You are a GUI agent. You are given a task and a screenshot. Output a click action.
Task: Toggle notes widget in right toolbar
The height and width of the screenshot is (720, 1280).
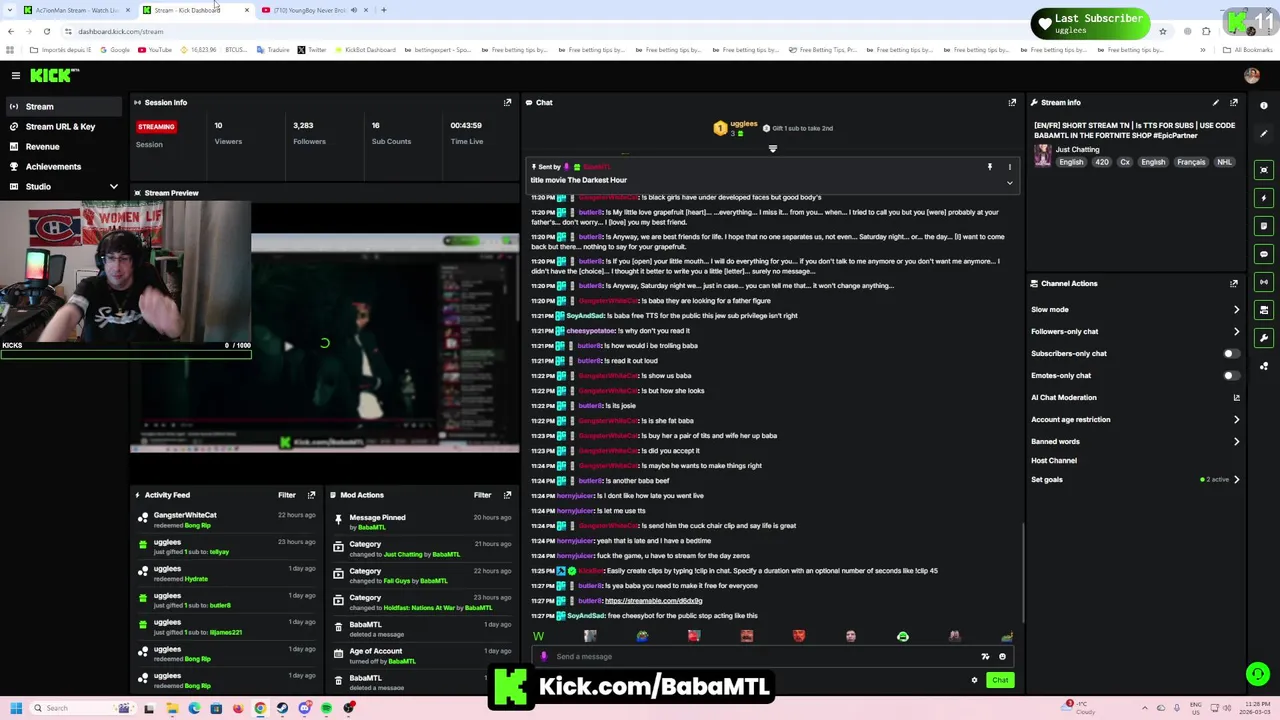[x=1264, y=226]
